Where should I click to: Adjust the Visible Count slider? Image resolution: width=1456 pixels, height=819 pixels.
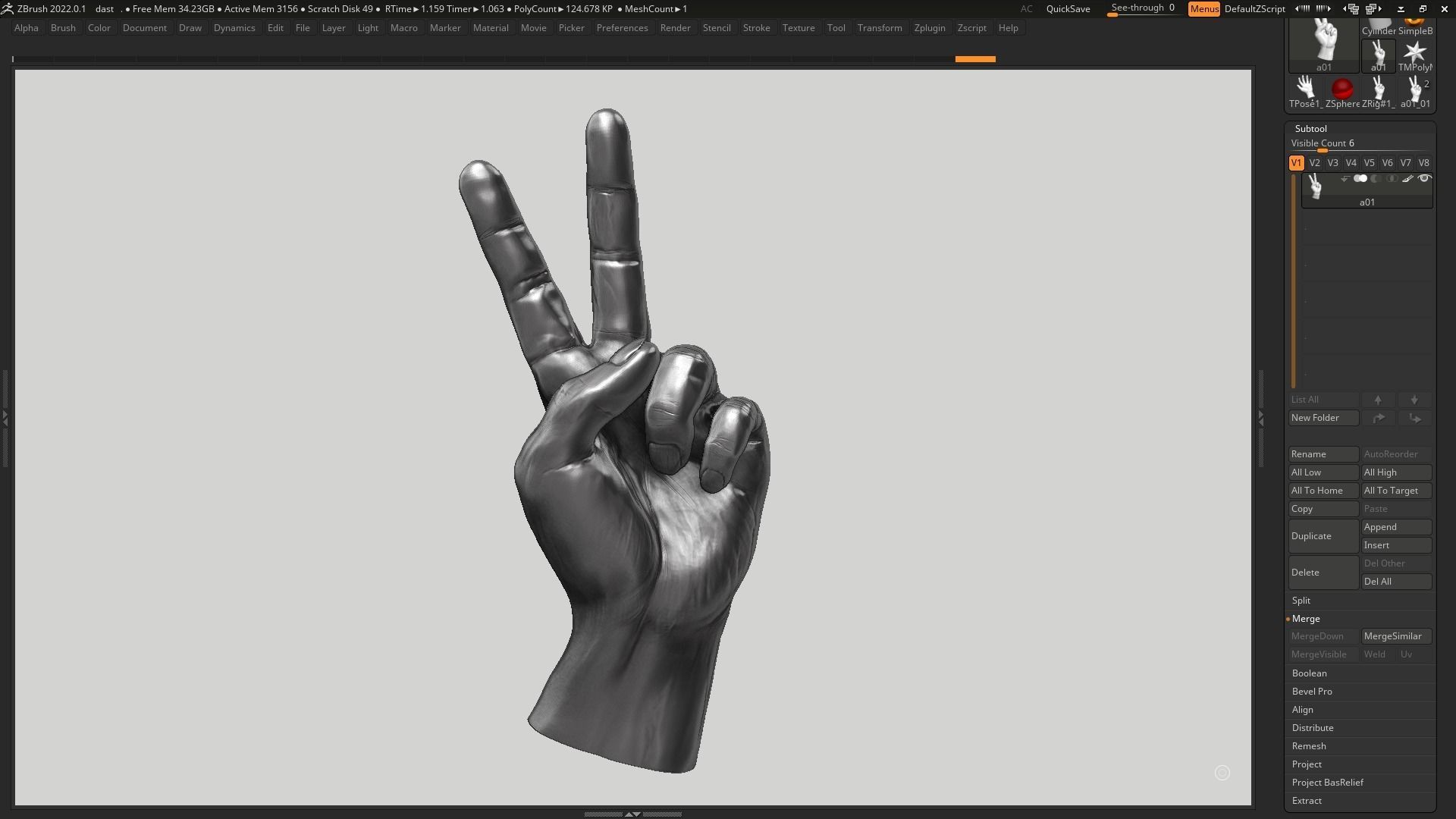coord(1360,144)
